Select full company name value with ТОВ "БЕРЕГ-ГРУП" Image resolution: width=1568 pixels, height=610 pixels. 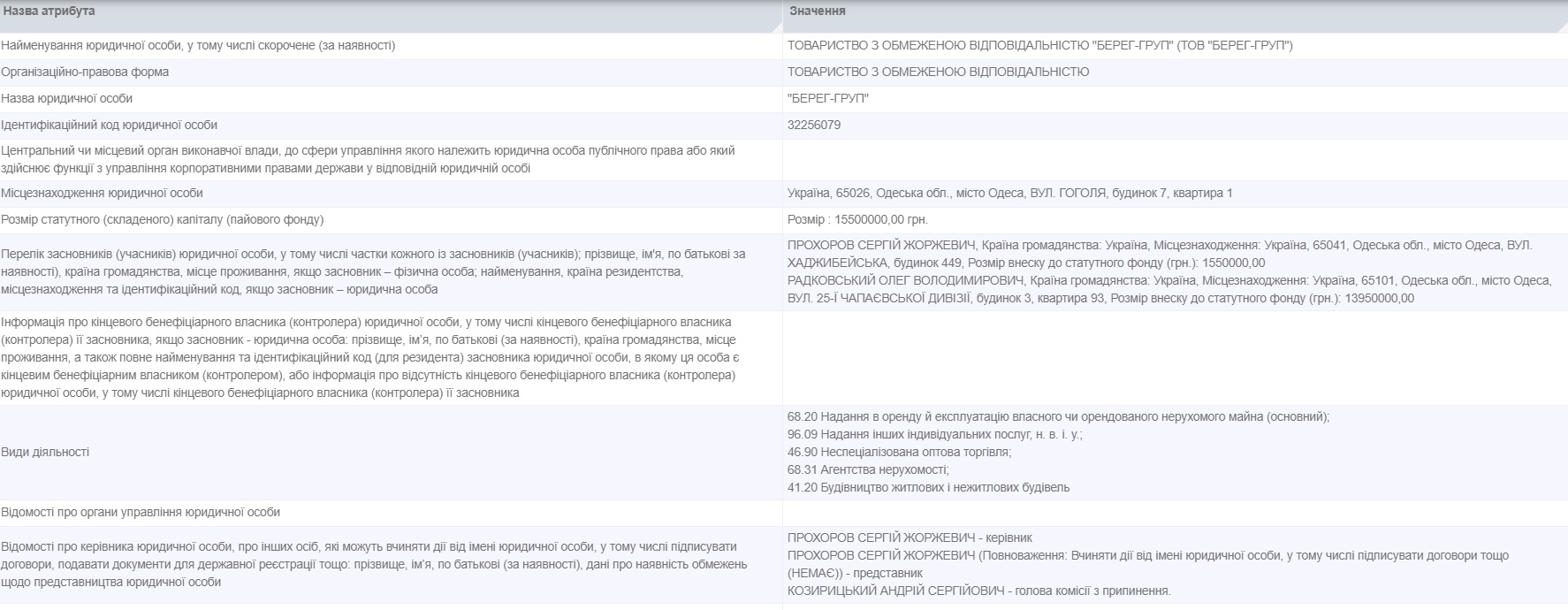(x=1040, y=45)
